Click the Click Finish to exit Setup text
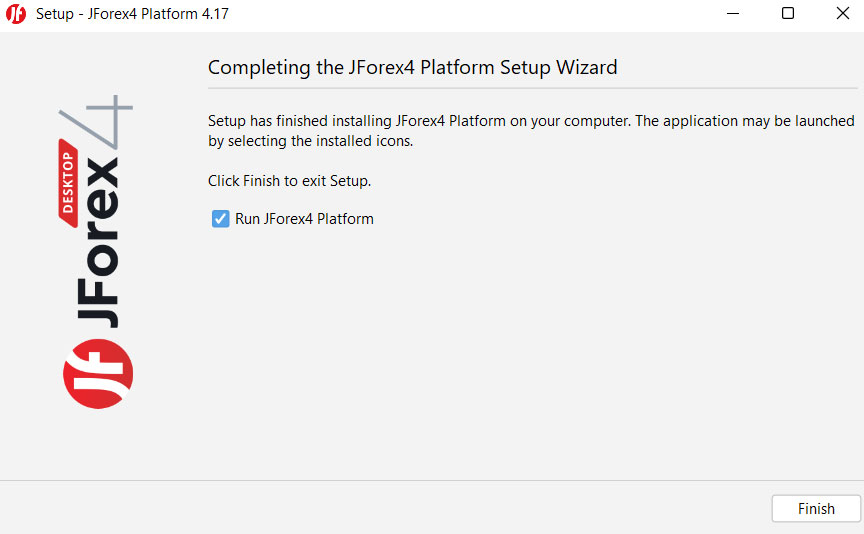The height and width of the screenshot is (534, 864). [x=289, y=181]
